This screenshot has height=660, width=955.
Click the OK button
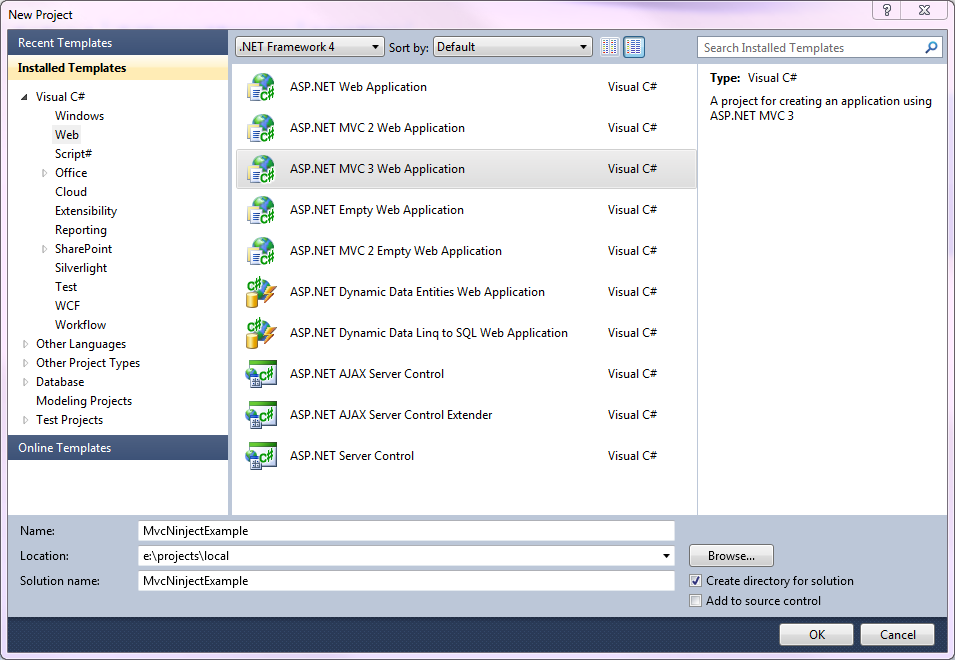[x=816, y=634]
